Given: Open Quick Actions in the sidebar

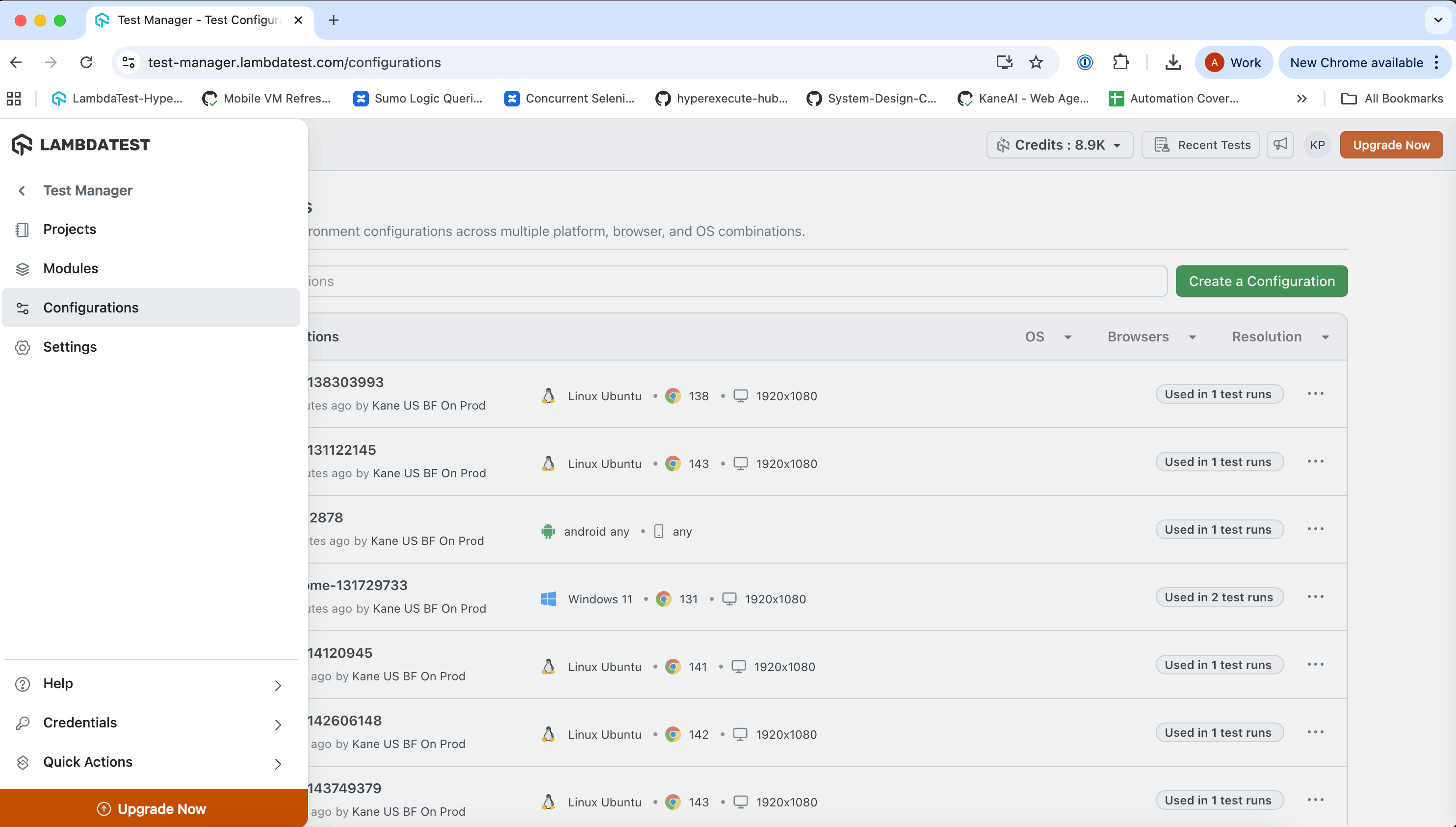Looking at the screenshot, I should (x=87, y=762).
